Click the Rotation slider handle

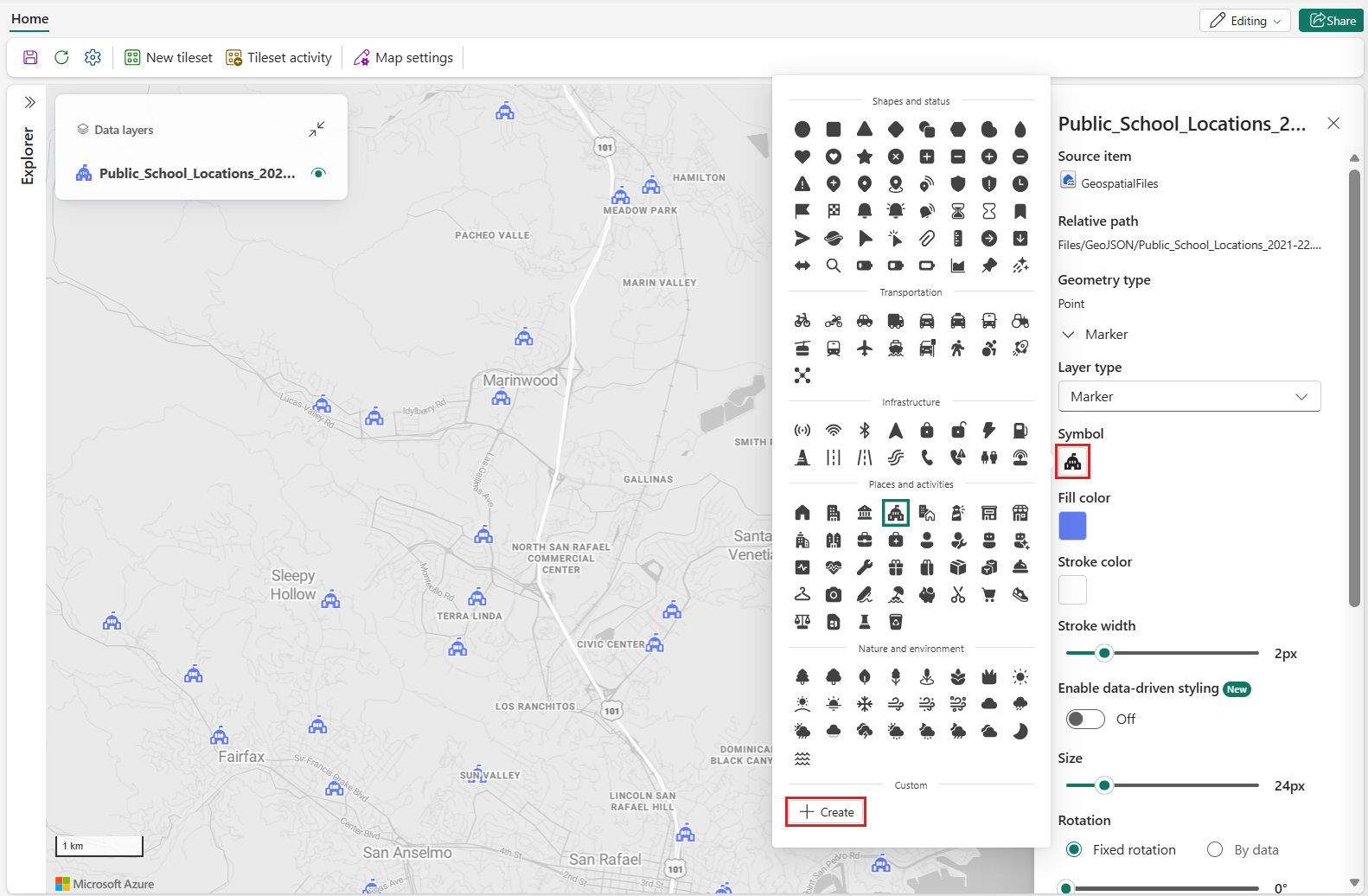click(1066, 888)
